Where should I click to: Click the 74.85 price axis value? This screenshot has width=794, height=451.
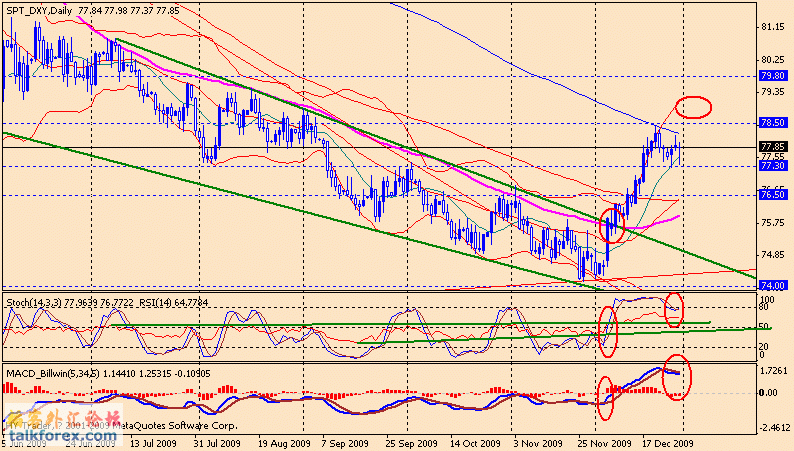click(773, 255)
